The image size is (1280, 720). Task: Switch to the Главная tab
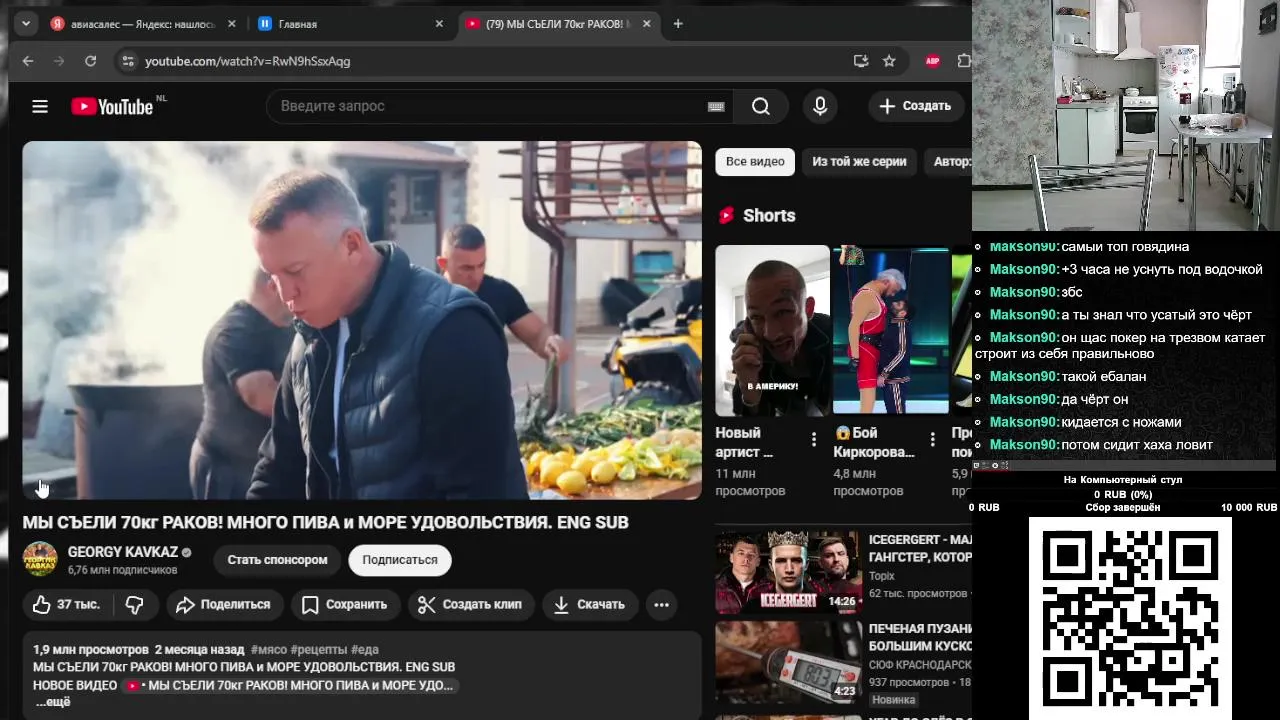[x=352, y=24]
